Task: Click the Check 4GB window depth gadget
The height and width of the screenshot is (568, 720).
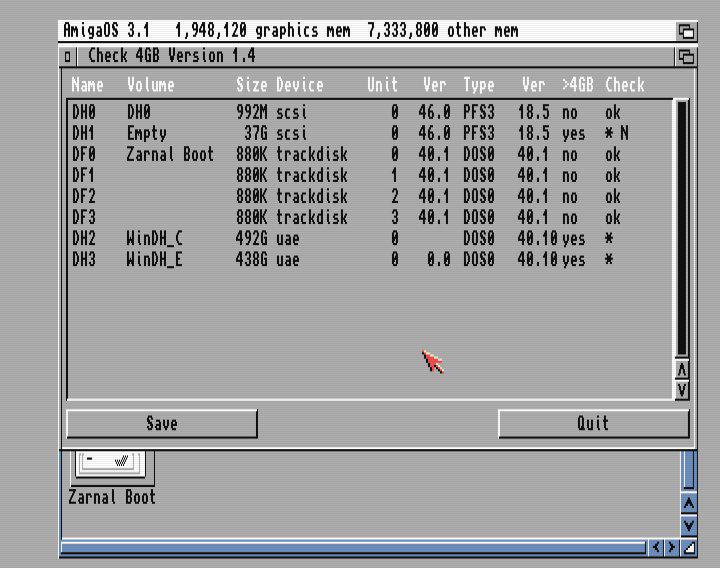Action: coord(686,56)
